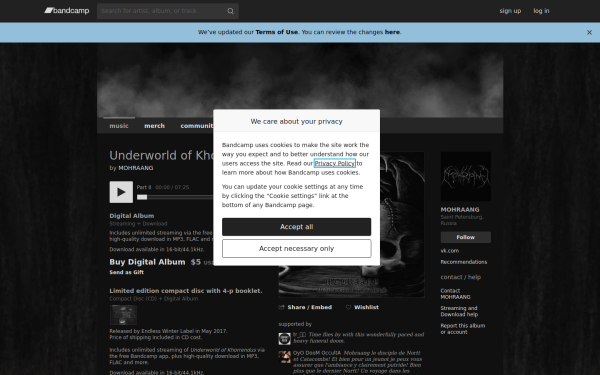The image size is (600, 375).
Task: Open the sign up link
Action: pyautogui.click(x=510, y=11)
